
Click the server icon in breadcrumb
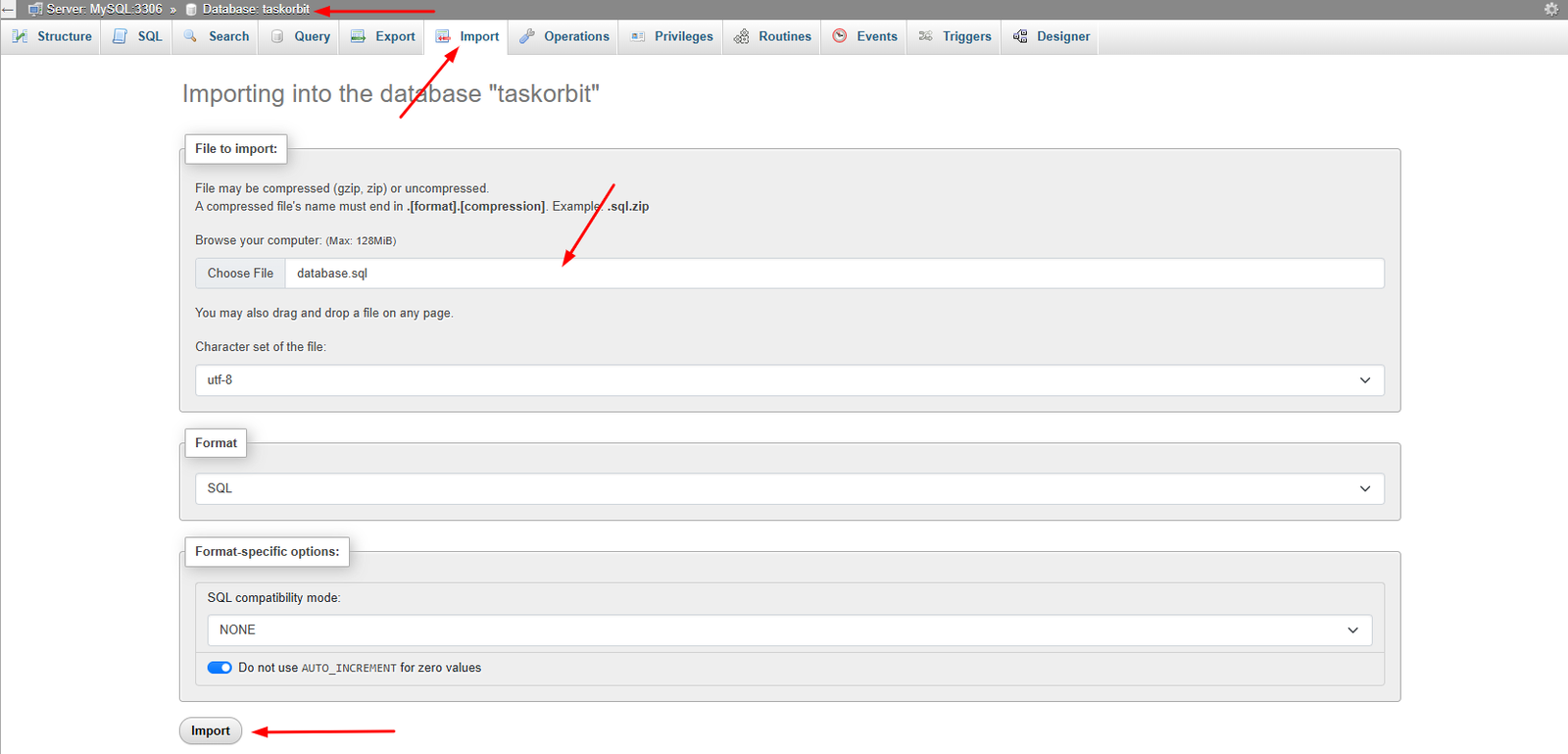point(35,9)
